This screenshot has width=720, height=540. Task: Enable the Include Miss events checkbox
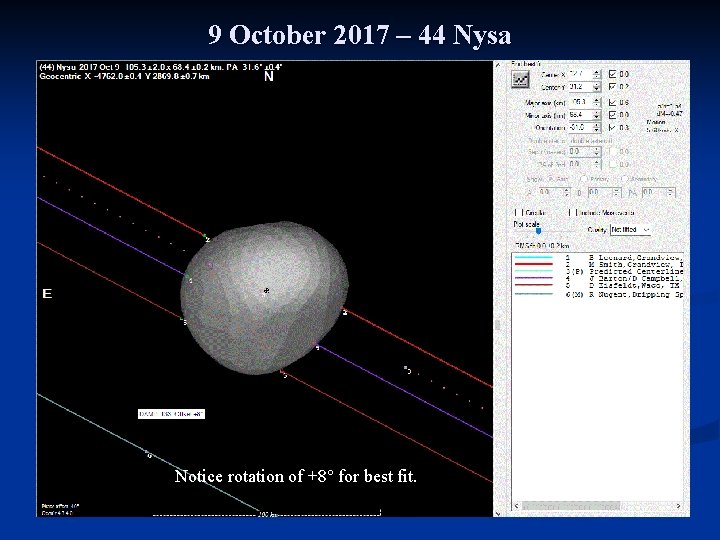click(572, 213)
